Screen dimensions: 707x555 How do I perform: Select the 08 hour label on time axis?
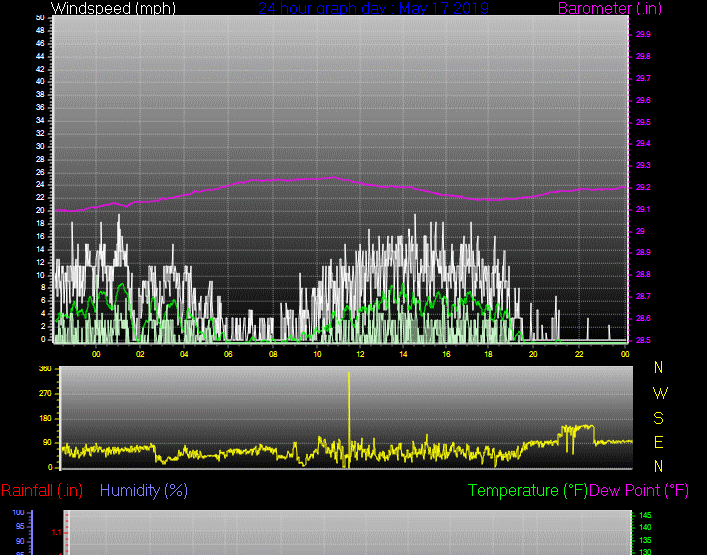coord(273,354)
